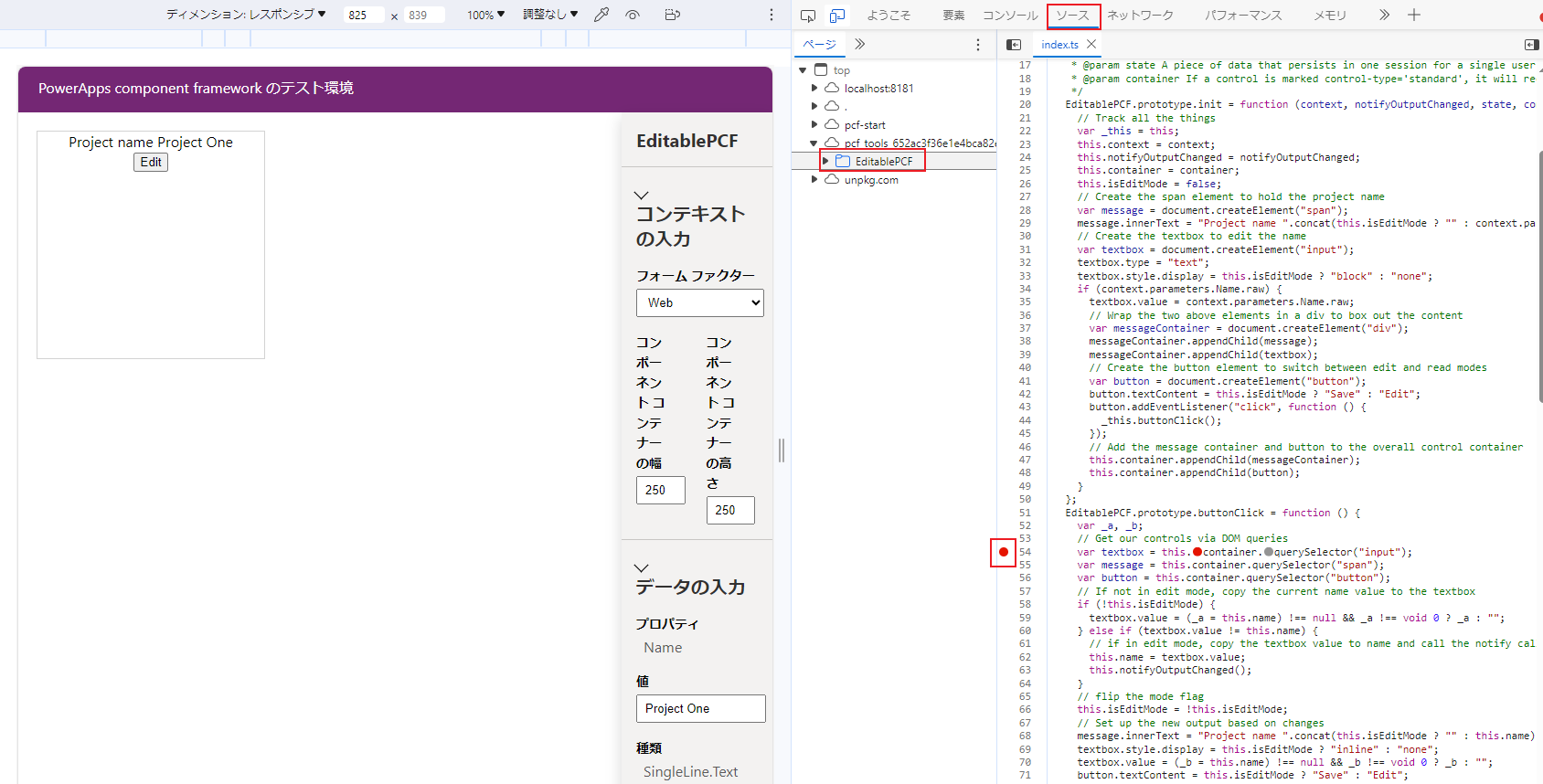Open the ようこそ tab
1543x784 pixels.
pyautogui.click(x=889, y=16)
